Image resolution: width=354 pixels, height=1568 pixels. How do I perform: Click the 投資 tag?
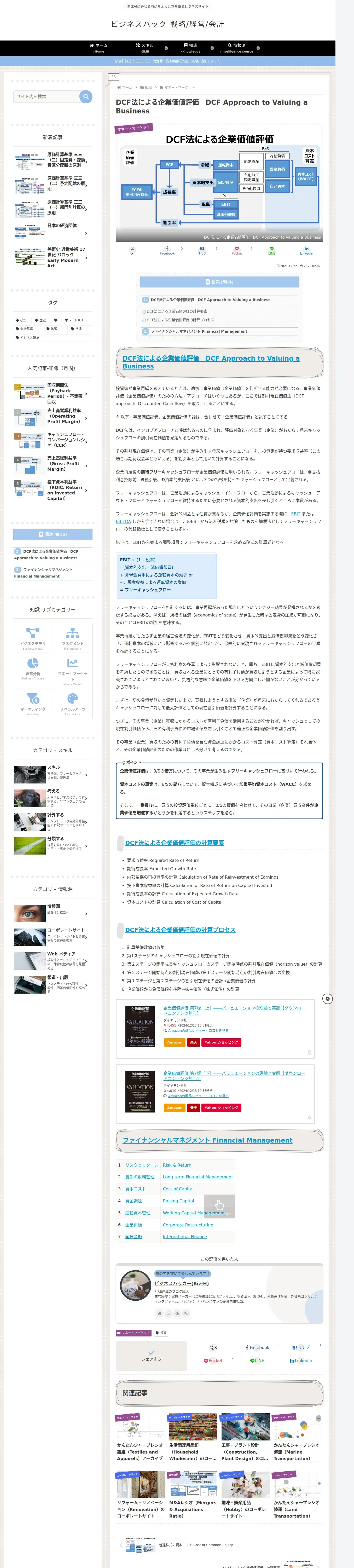22,320
